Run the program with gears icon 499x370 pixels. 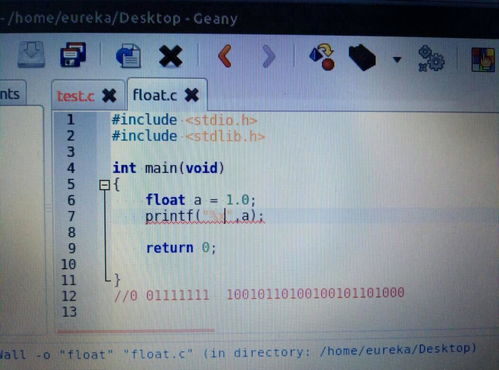(x=431, y=59)
